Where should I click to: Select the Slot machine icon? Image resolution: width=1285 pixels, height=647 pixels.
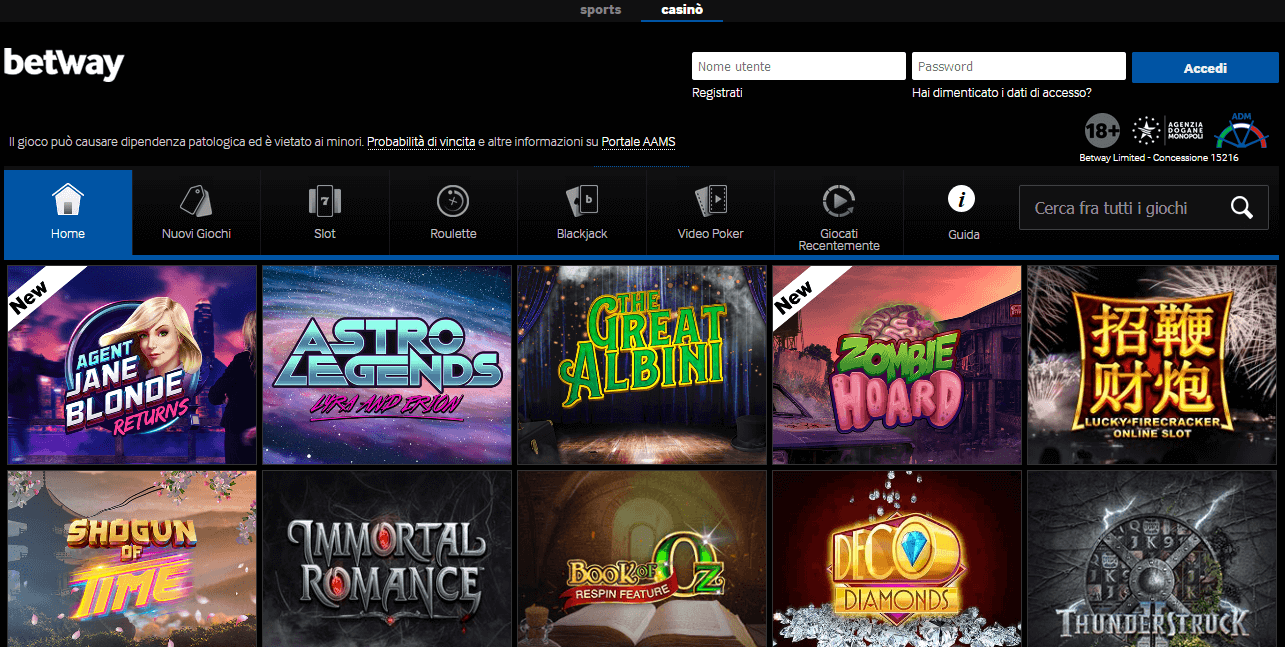(325, 201)
